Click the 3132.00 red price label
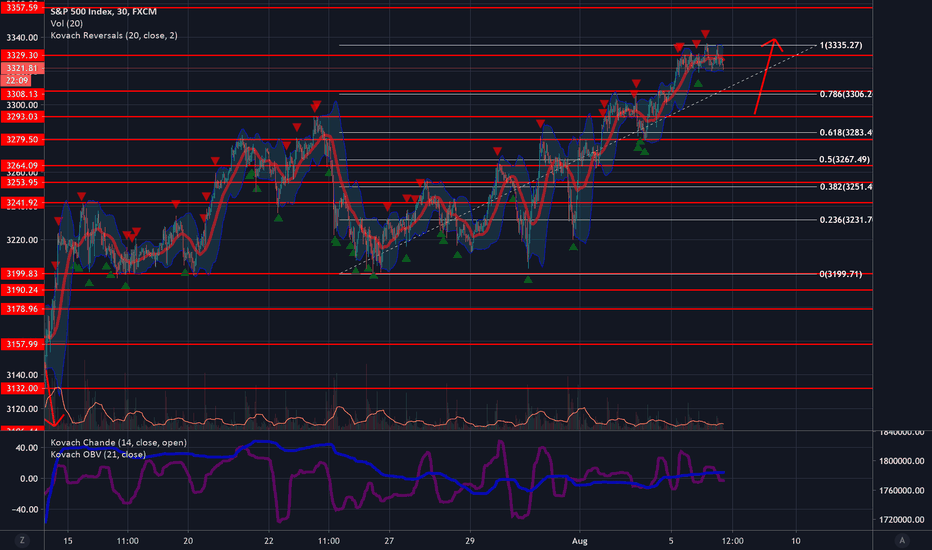Image resolution: width=932 pixels, height=550 pixels. [22, 388]
